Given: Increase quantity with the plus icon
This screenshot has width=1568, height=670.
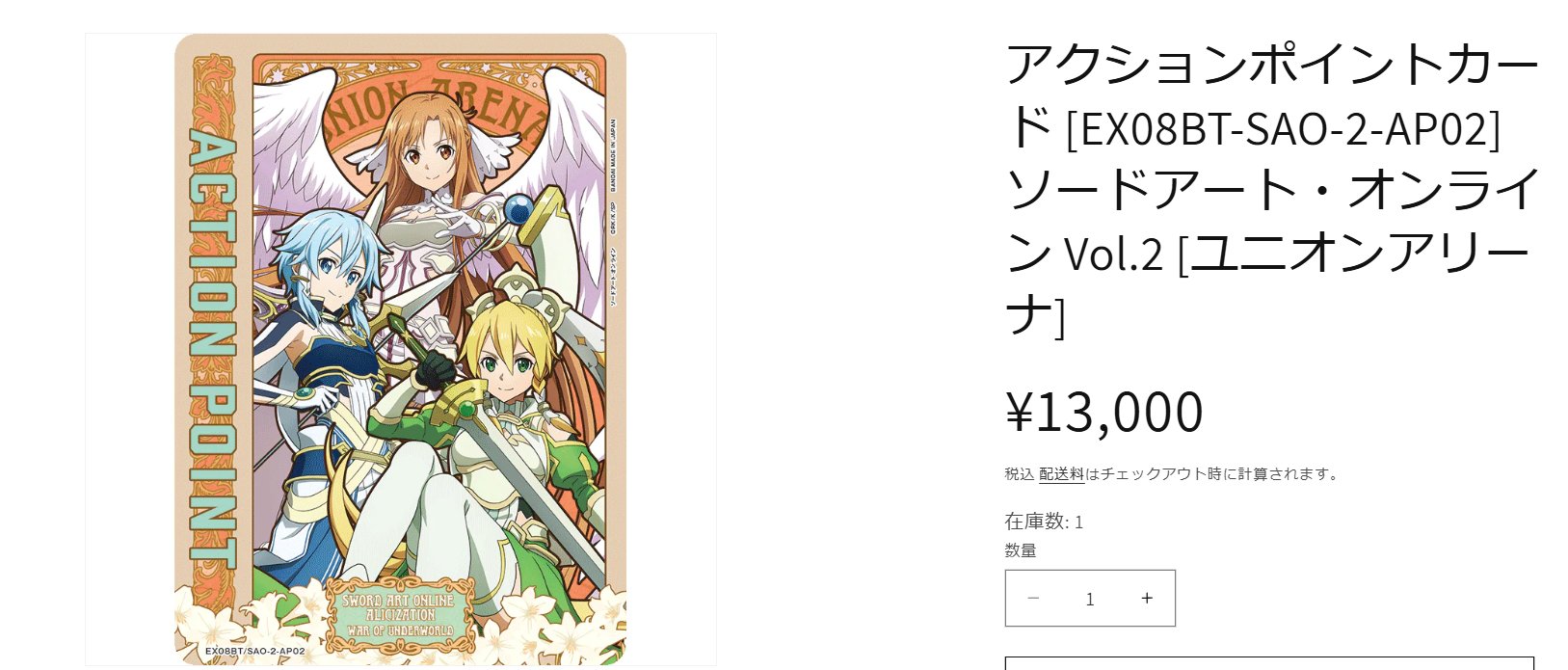Looking at the screenshot, I should [1147, 599].
